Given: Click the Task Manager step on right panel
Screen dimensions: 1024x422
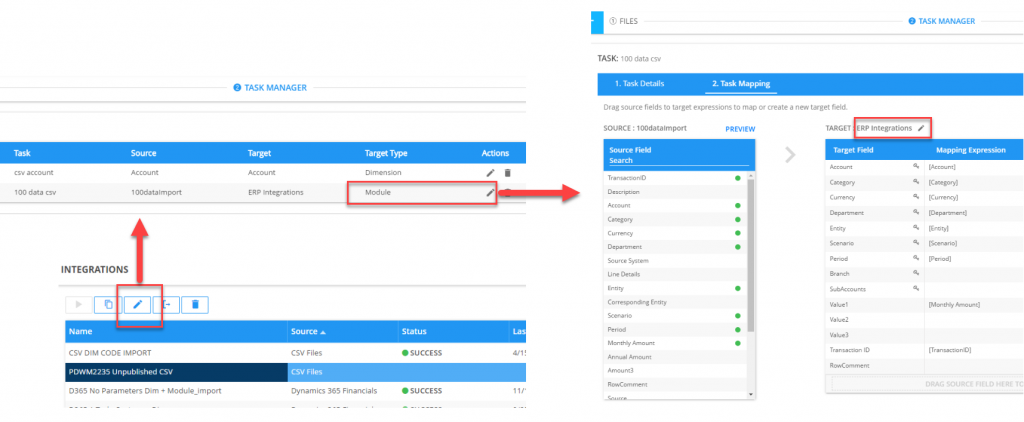Looking at the screenshot, I should click(945, 20).
